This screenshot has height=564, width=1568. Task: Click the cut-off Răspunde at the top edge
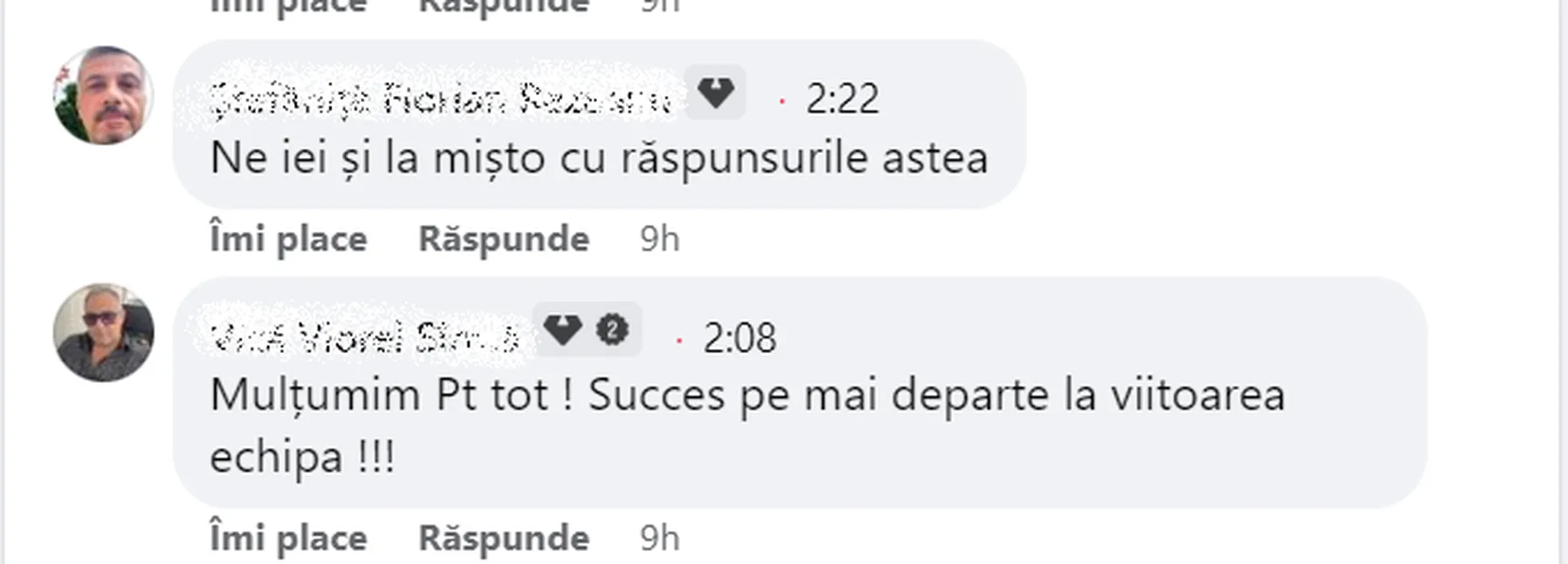point(504,6)
